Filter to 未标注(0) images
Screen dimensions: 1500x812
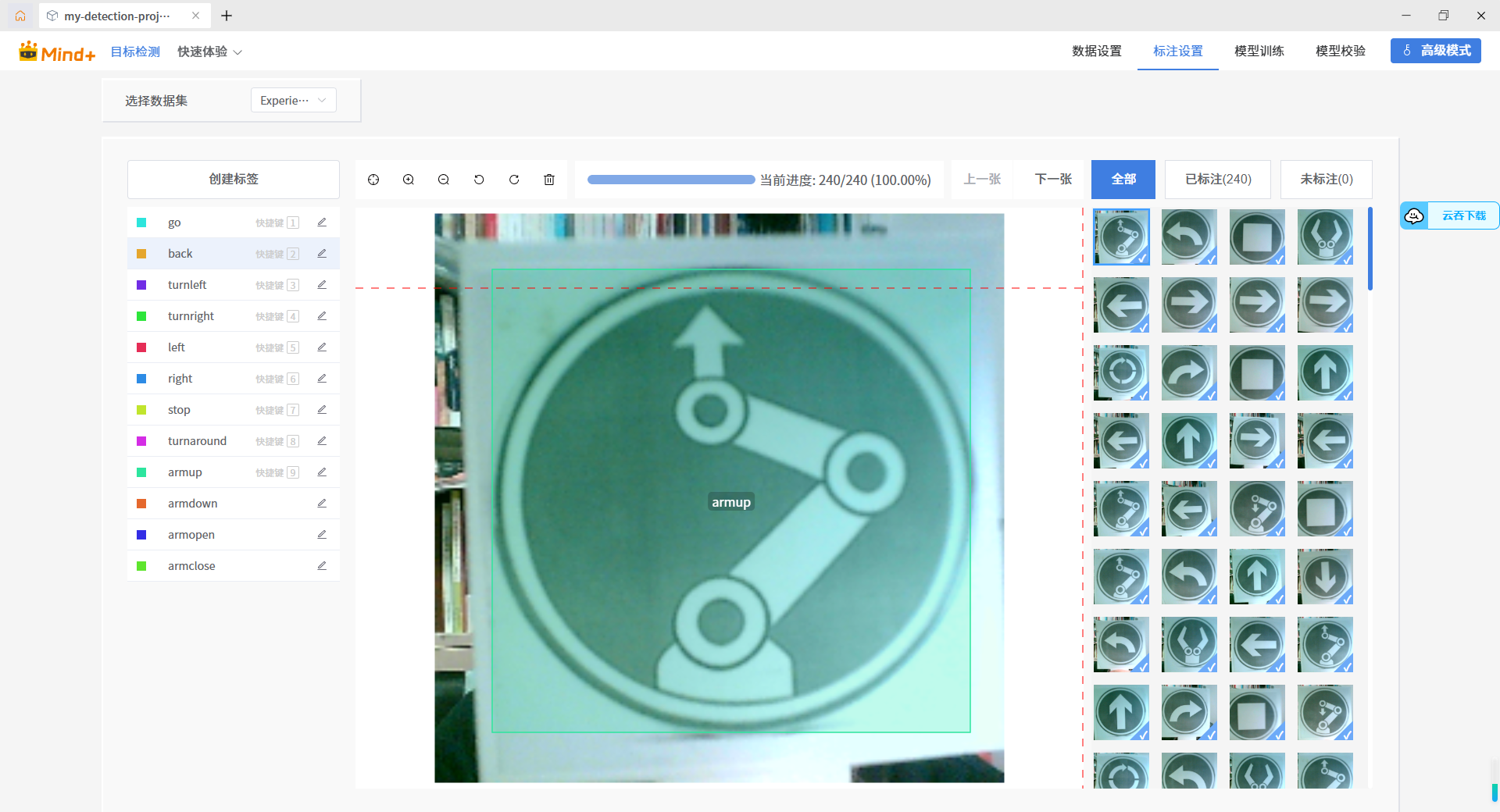(x=1326, y=180)
